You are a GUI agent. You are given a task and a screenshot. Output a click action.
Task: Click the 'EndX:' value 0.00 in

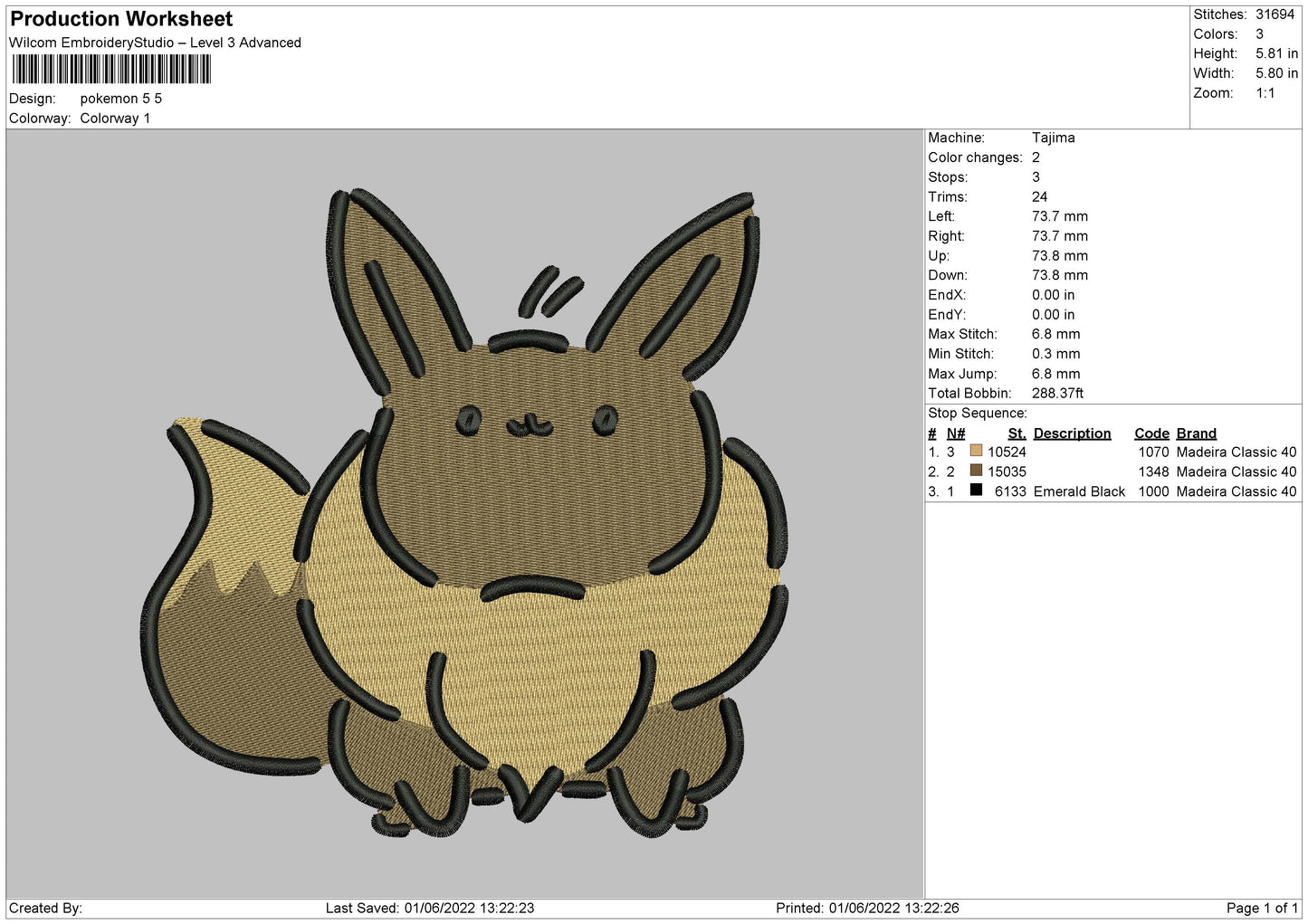1054,296
